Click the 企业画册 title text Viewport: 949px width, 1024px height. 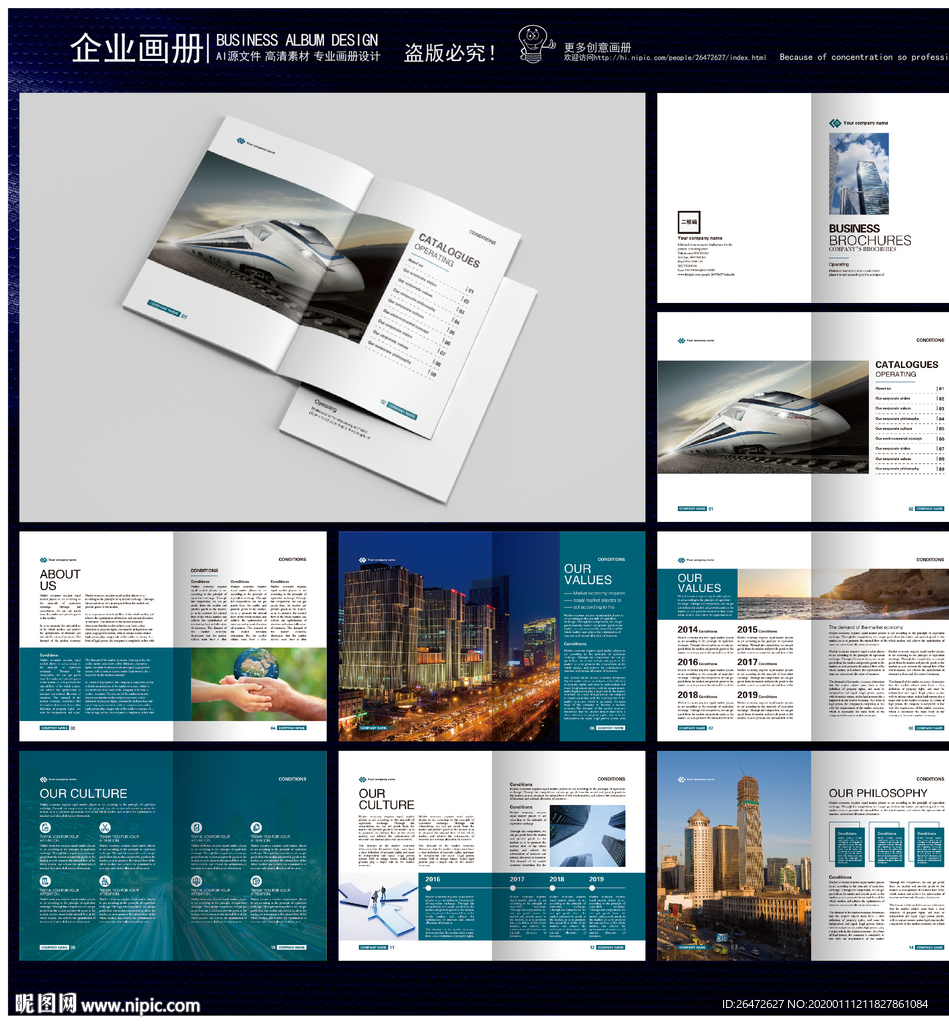pos(137,49)
